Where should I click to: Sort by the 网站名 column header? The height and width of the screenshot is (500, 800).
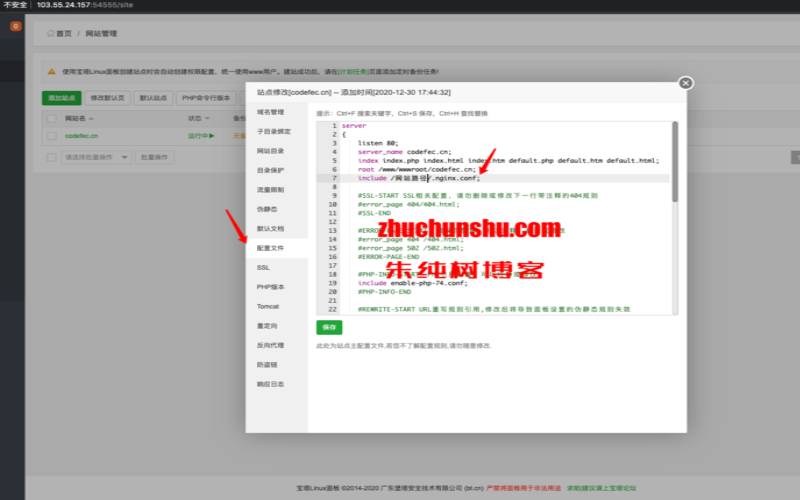(x=78, y=117)
